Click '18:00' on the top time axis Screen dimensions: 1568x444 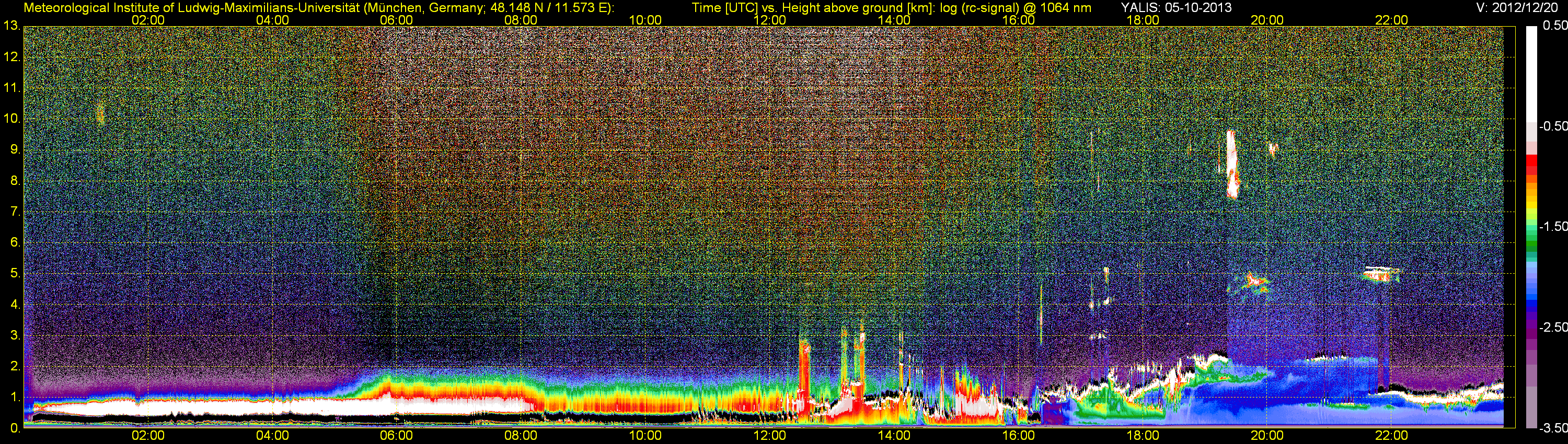point(1143,20)
